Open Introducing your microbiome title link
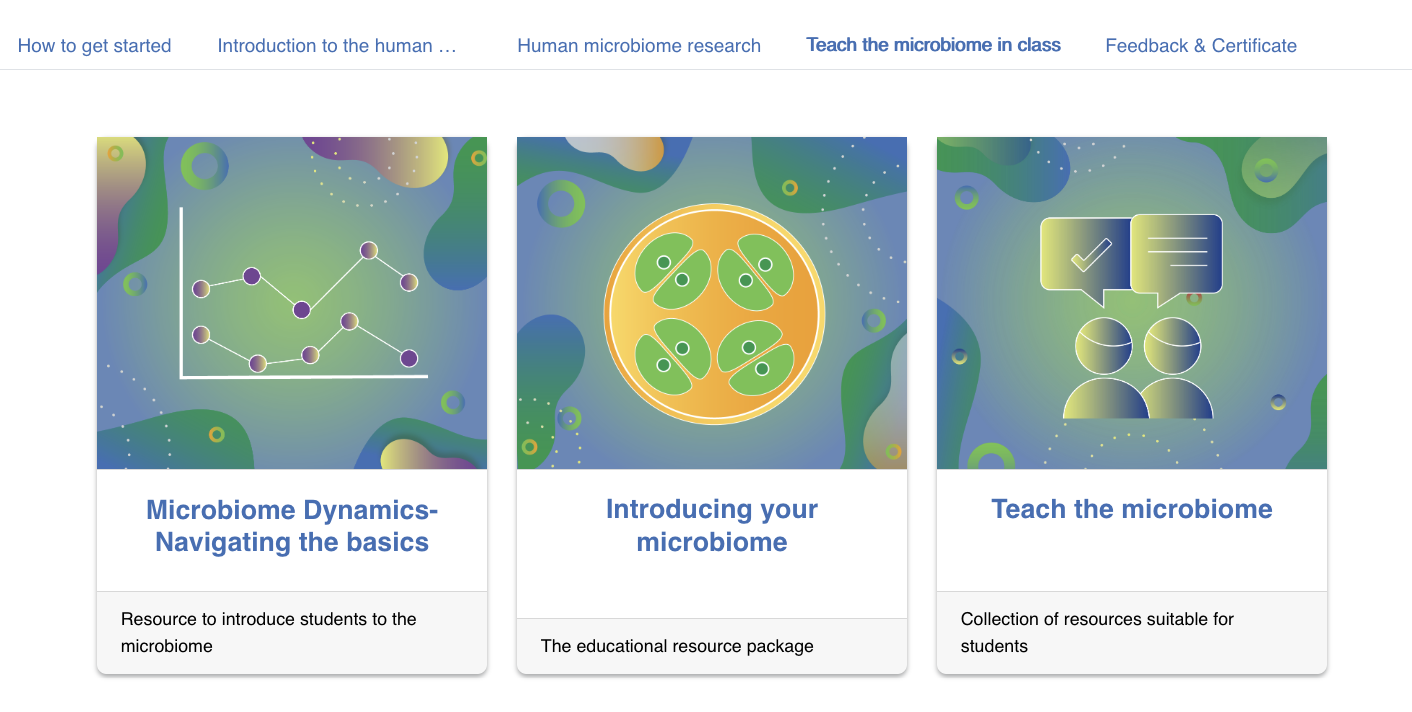The image size is (1412, 712). (x=712, y=526)
